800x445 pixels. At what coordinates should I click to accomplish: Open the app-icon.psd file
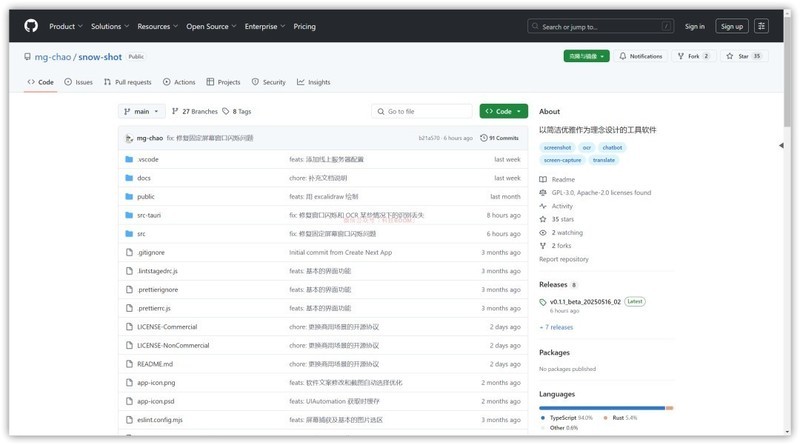click(156, 401)
